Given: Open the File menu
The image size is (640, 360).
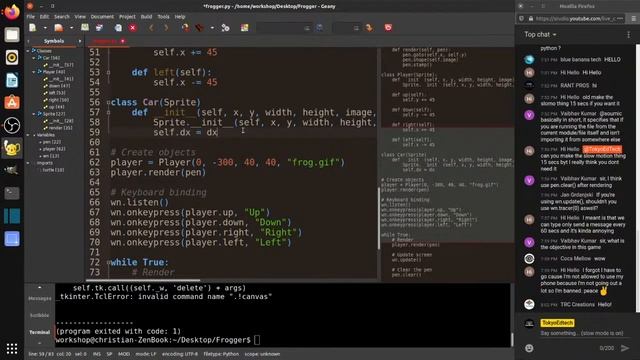Looking at the screenshot, I should (x=31, y=17).
